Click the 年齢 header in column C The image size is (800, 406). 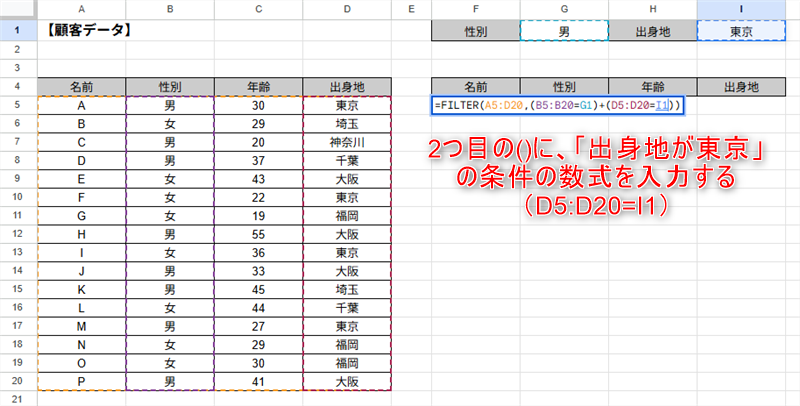point(258,86)
